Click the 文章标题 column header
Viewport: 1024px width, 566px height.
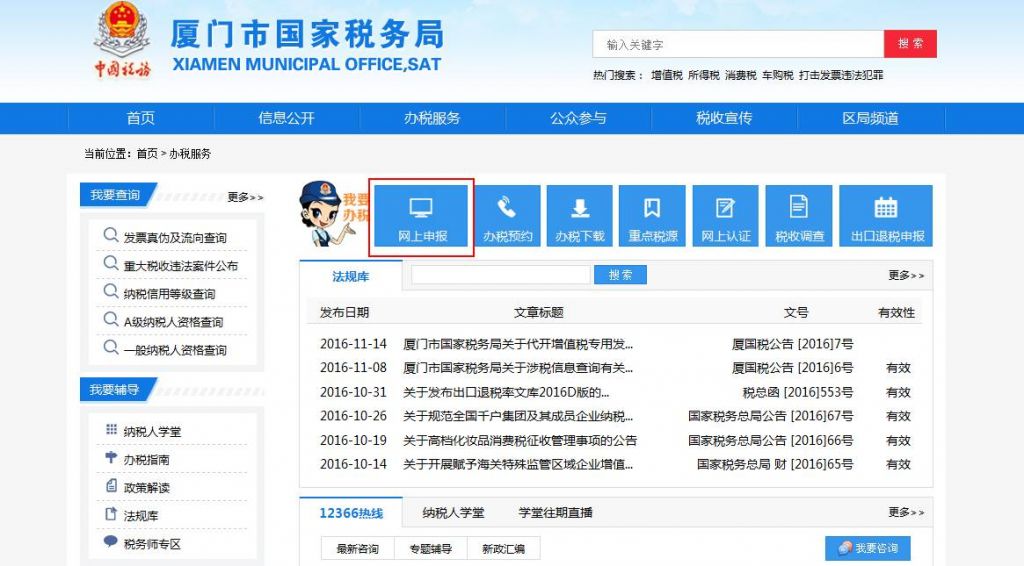pyautogui.click(x=538, y=313)
